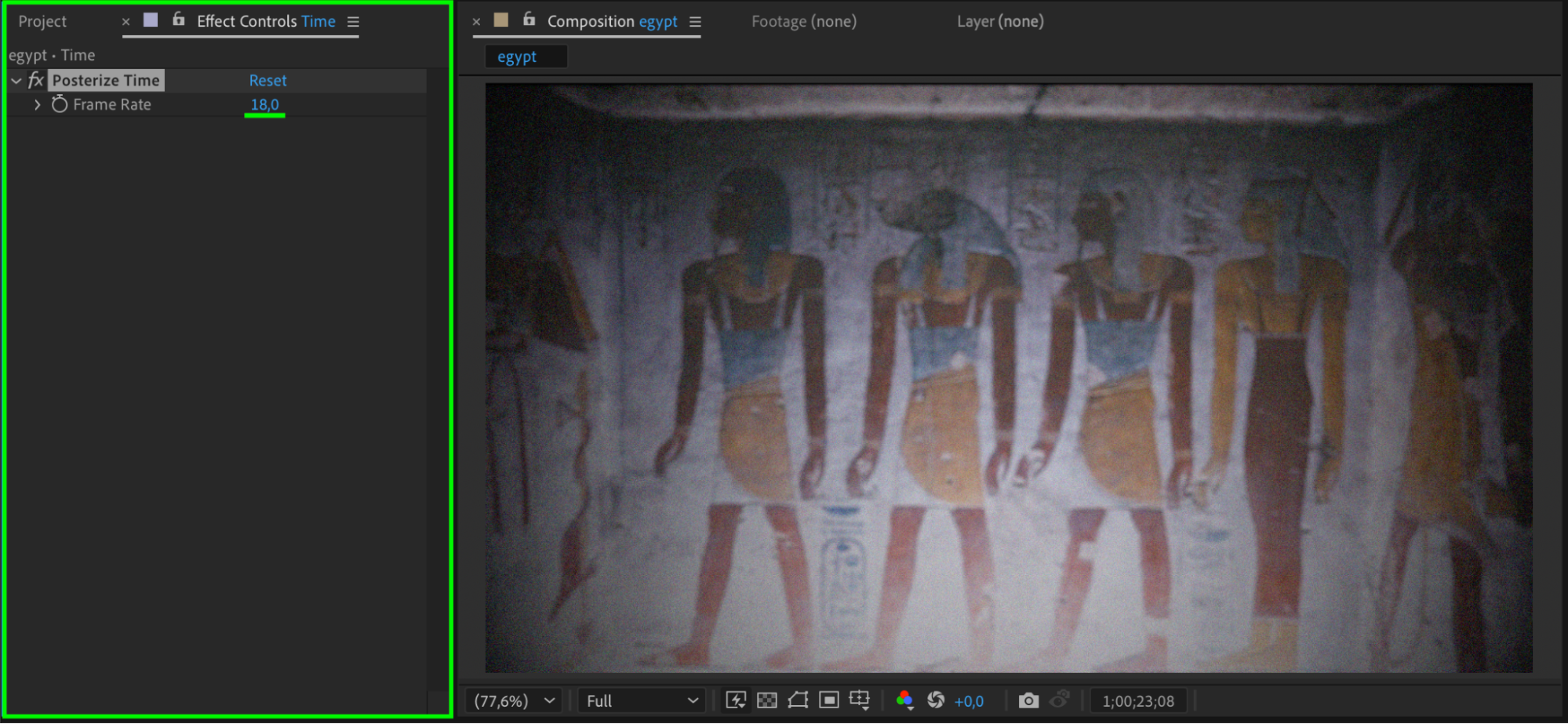The image size is (1568, 724).
Task: Click the Reset Exposure aperture icon
Action: click(936, 700)
